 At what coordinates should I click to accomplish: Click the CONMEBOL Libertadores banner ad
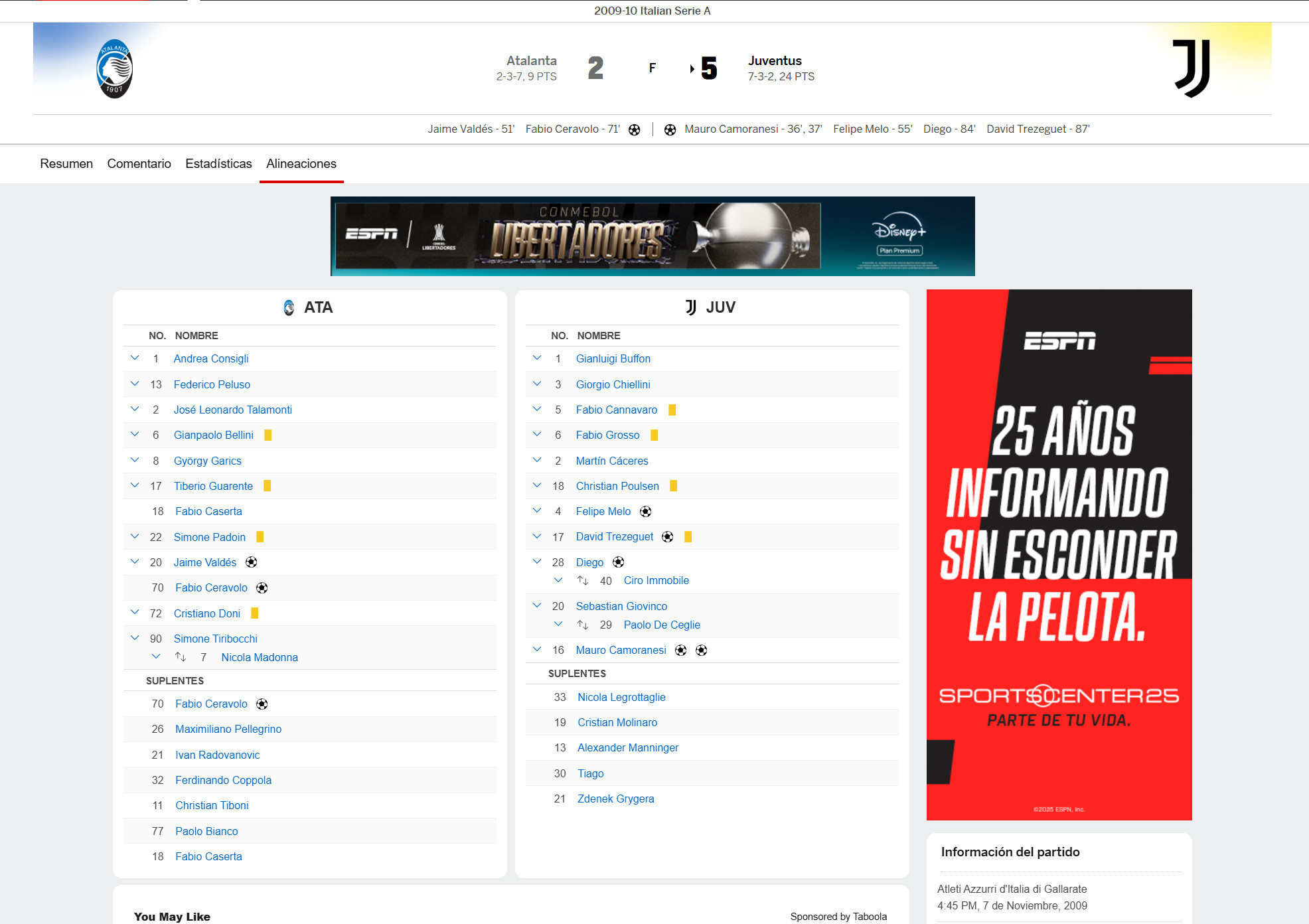652,236
